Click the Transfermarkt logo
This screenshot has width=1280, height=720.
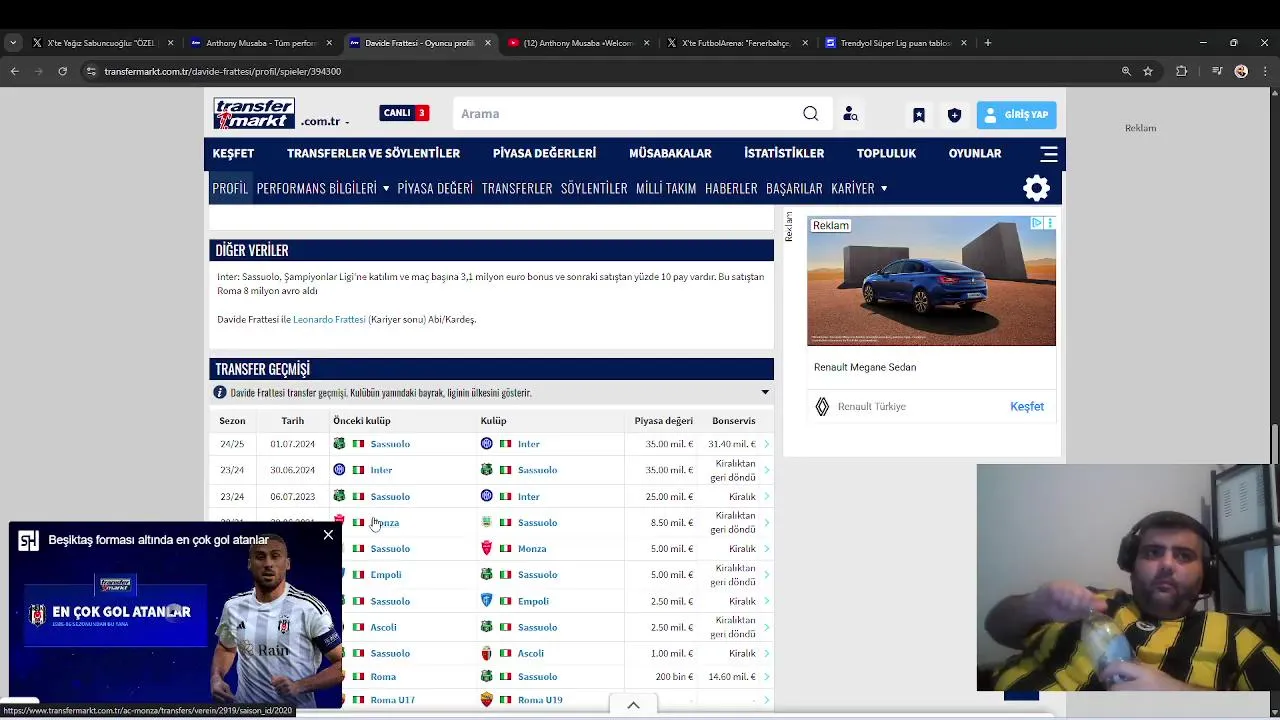(254, 114)
